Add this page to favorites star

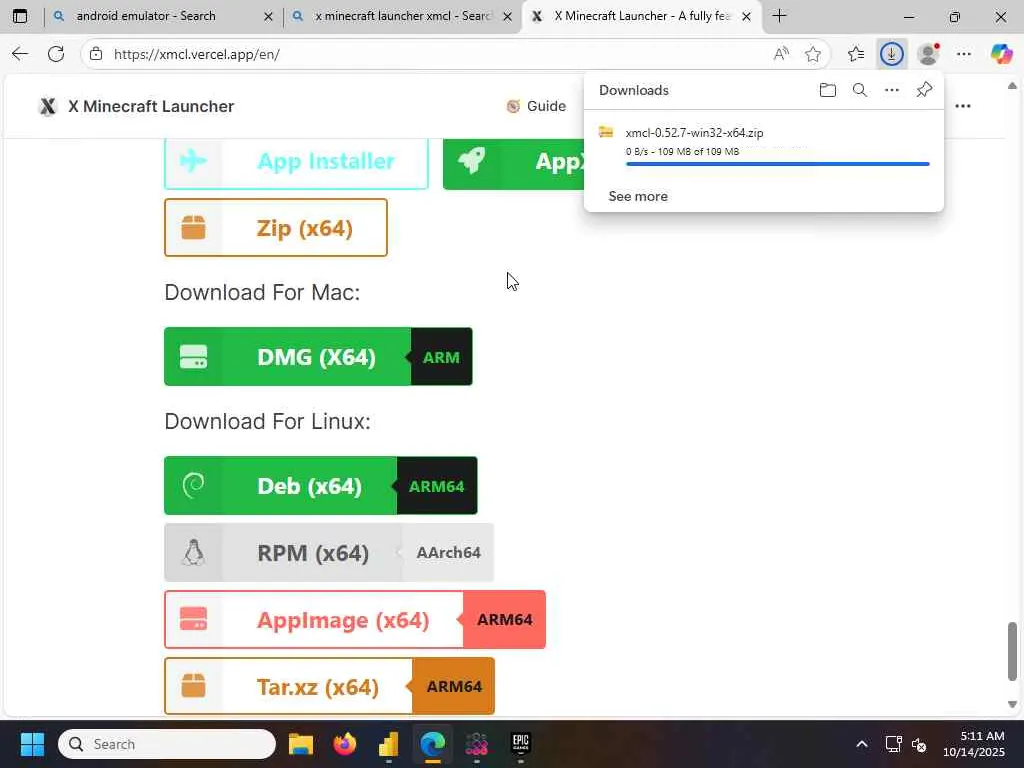click(x=813, y=54)
